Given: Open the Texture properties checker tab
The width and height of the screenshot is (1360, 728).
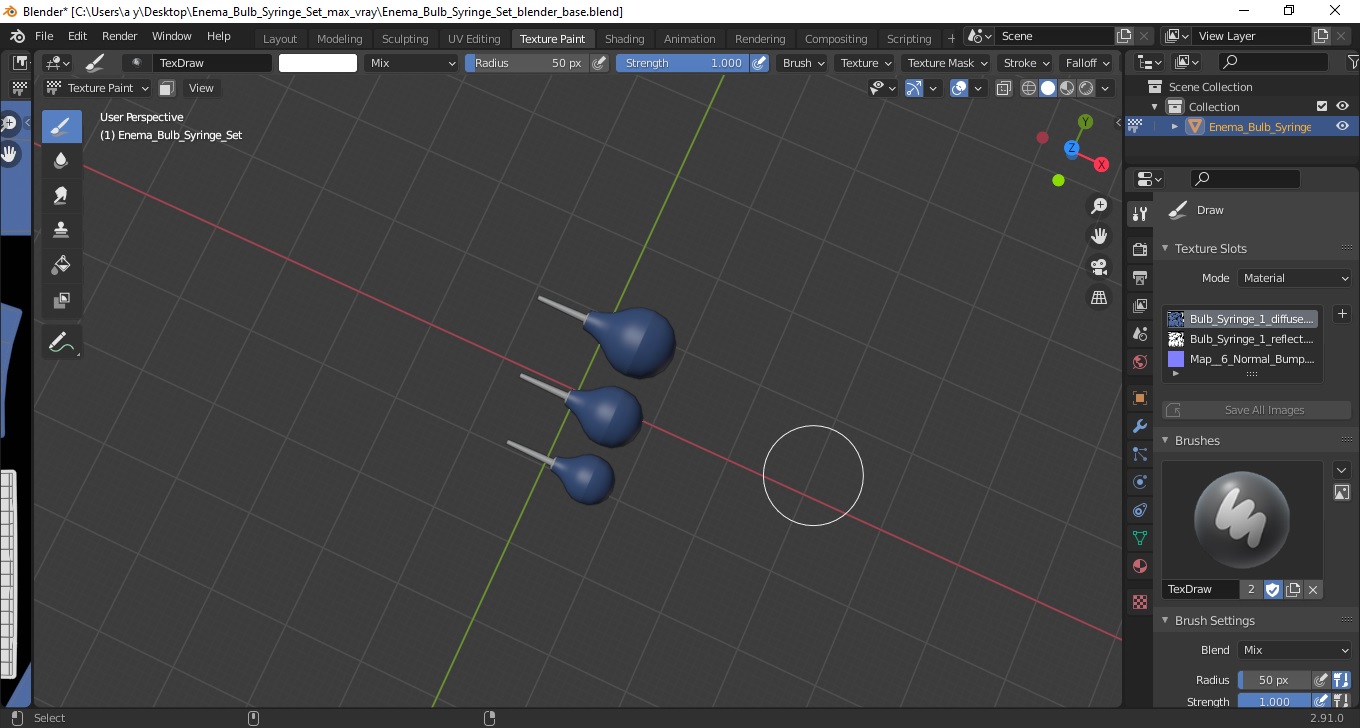Looking at the screenshot, I should click(x=1139, y=602).
